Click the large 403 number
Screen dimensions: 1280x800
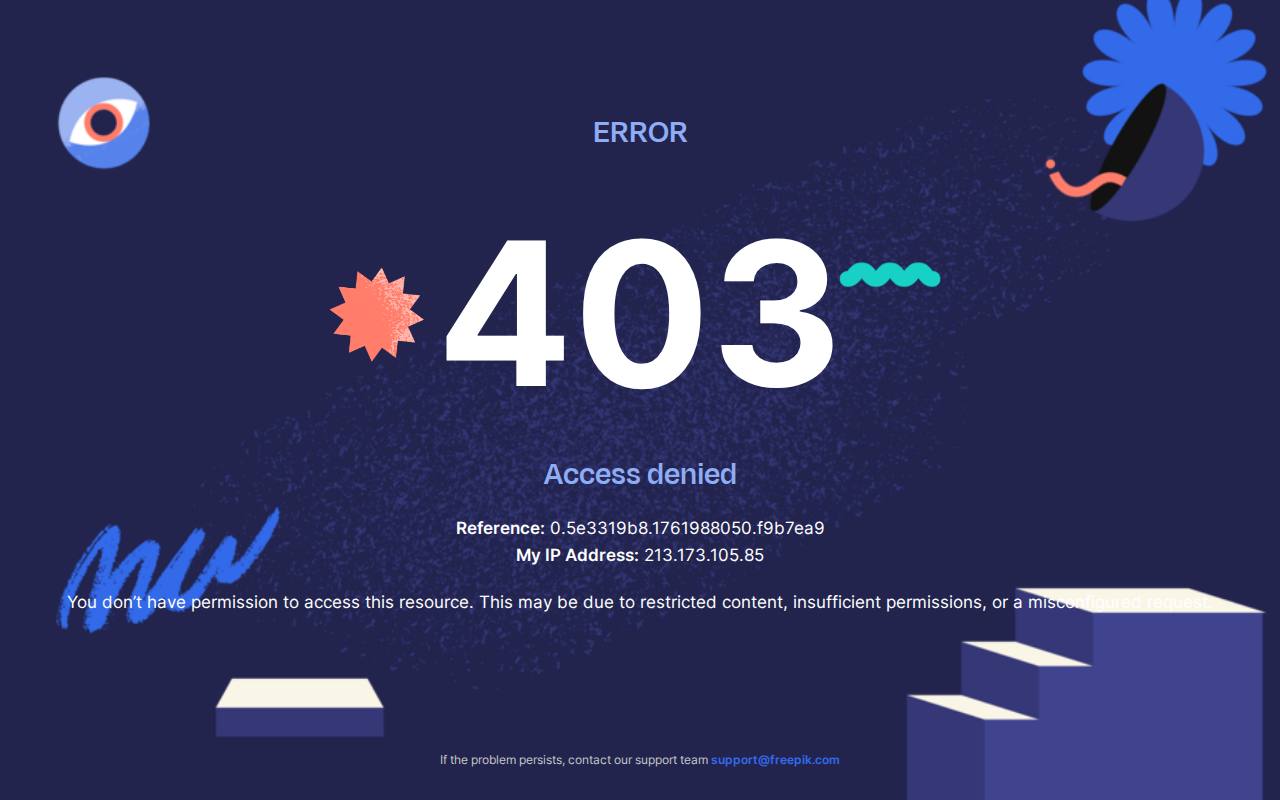click(x=640, y=314)
